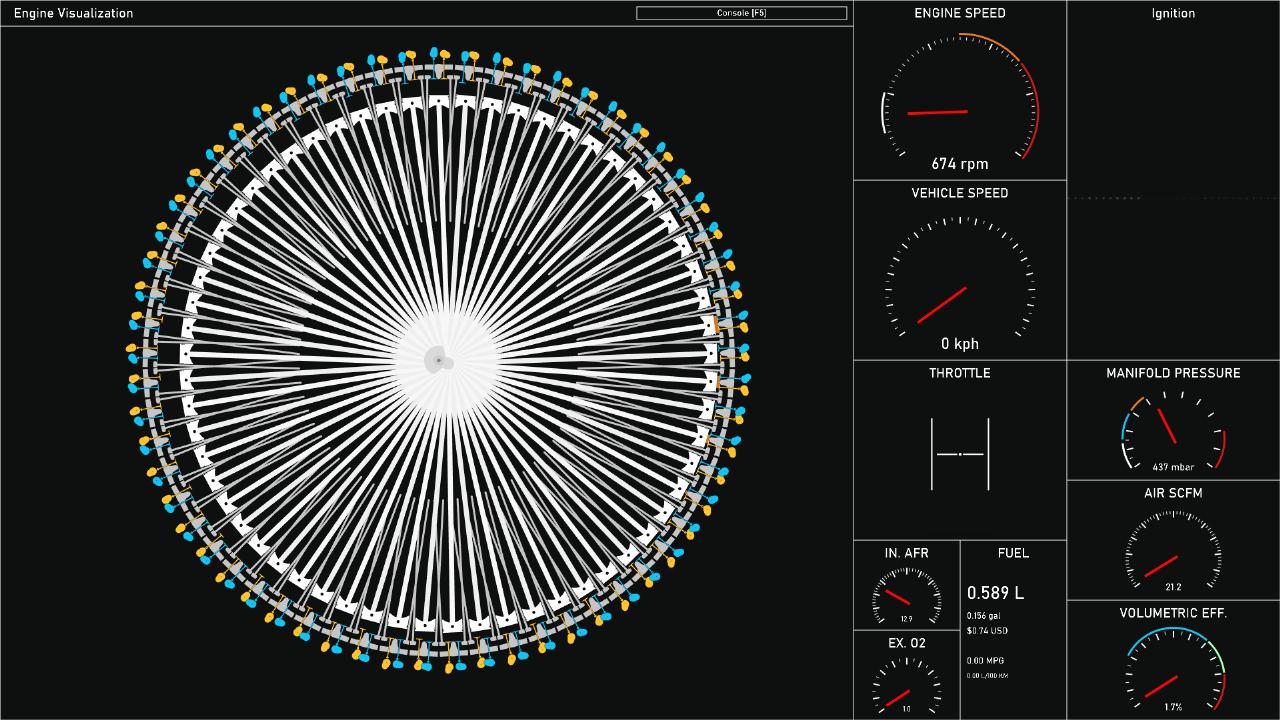The height and width of the screenshot is (720, 1280).
Task: Click the $0.74 USD fuel cost text
Action: pyautogui.click(x=987, y=631)
